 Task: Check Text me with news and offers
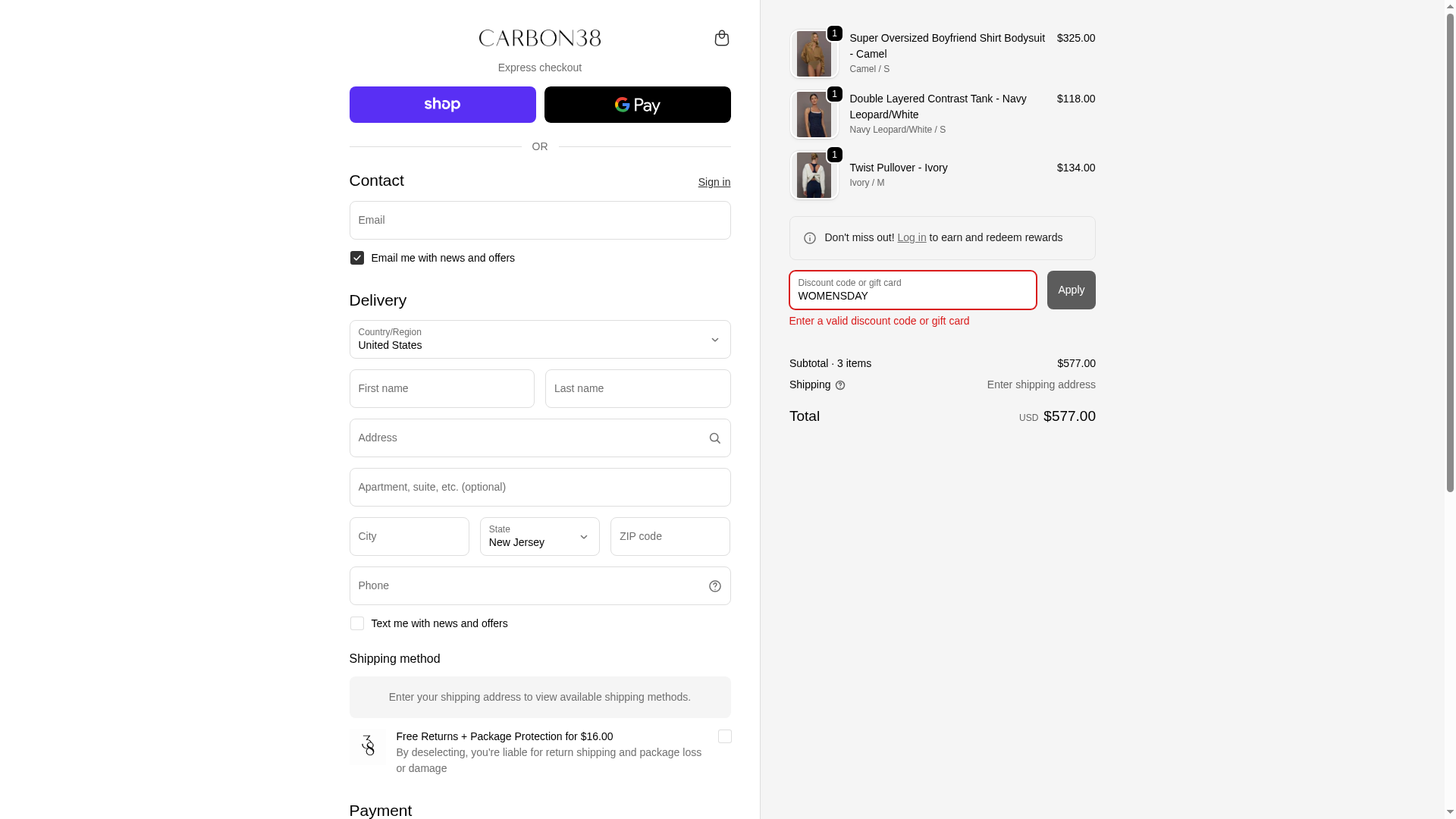(x=357, y=623)
